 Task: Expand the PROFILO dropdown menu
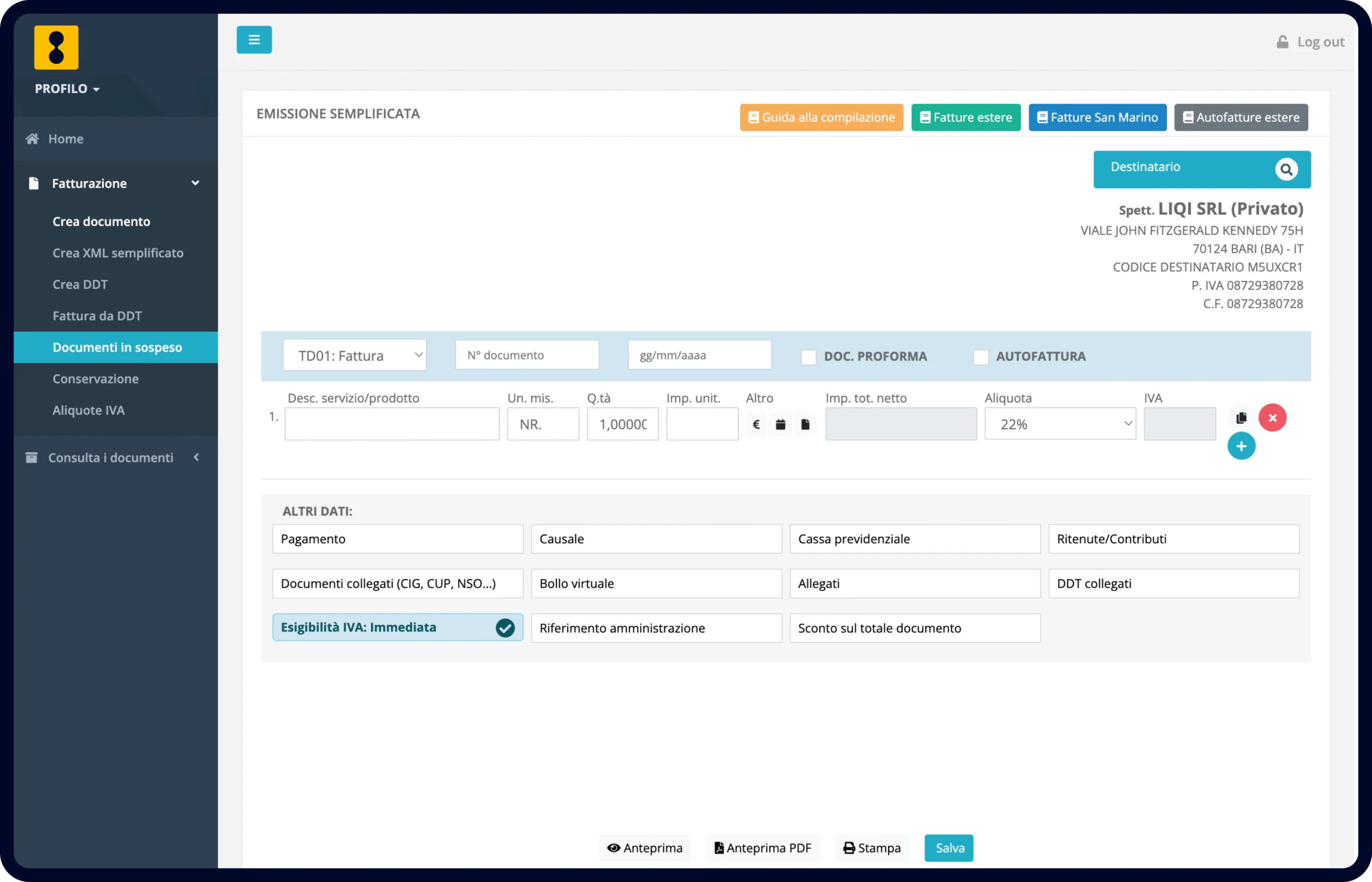(x=67, y=89)
